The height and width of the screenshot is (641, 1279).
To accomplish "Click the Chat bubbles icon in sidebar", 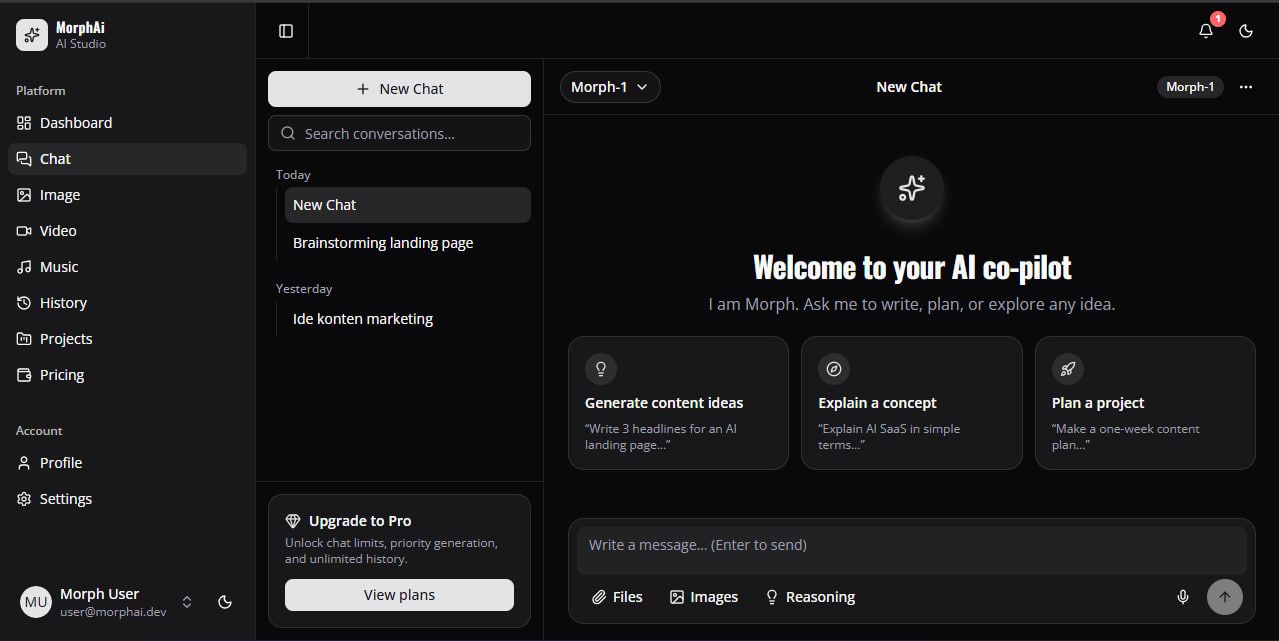I will tap(24, 159).
